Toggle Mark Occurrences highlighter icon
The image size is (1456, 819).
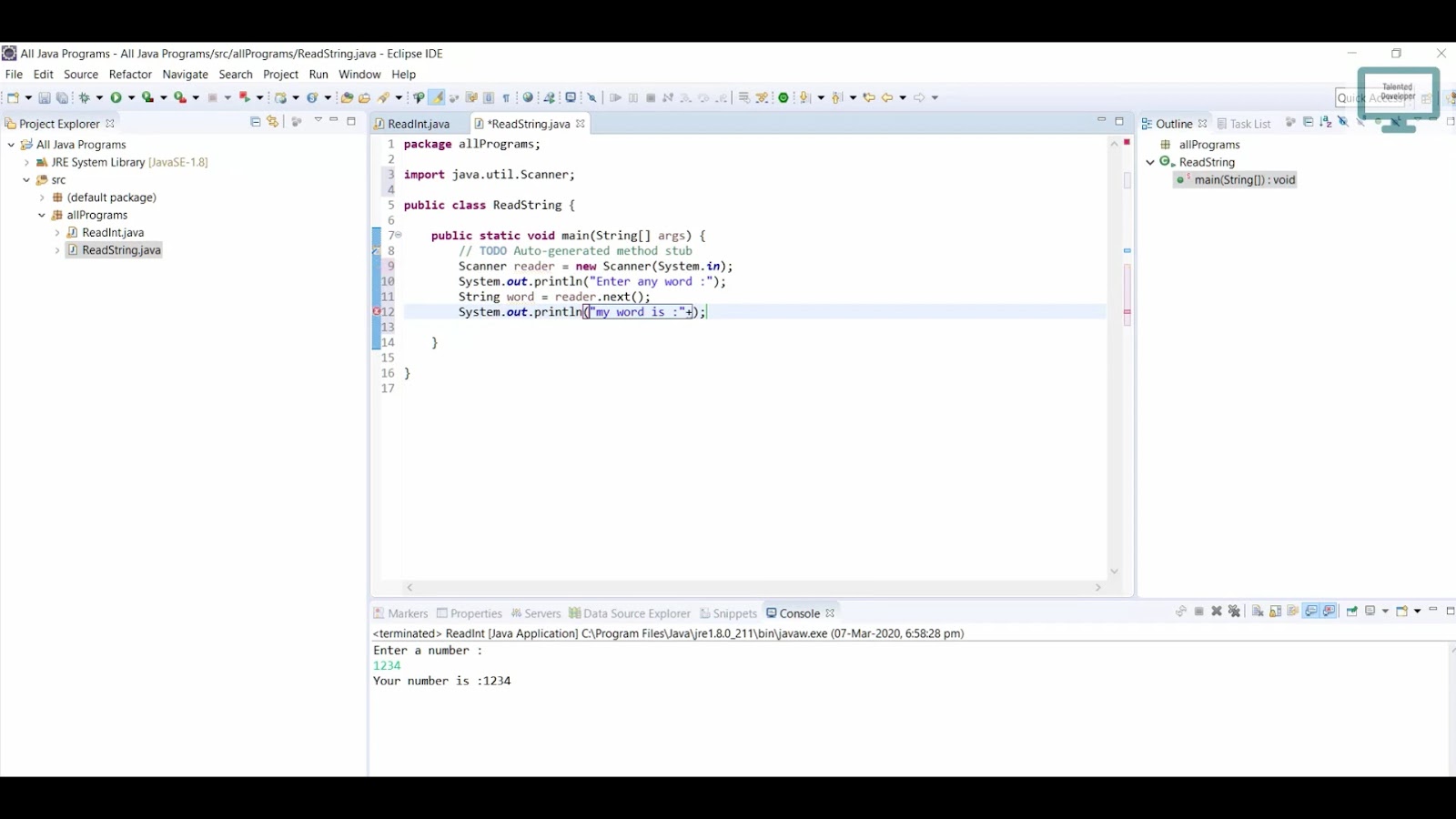coord(437,97)
